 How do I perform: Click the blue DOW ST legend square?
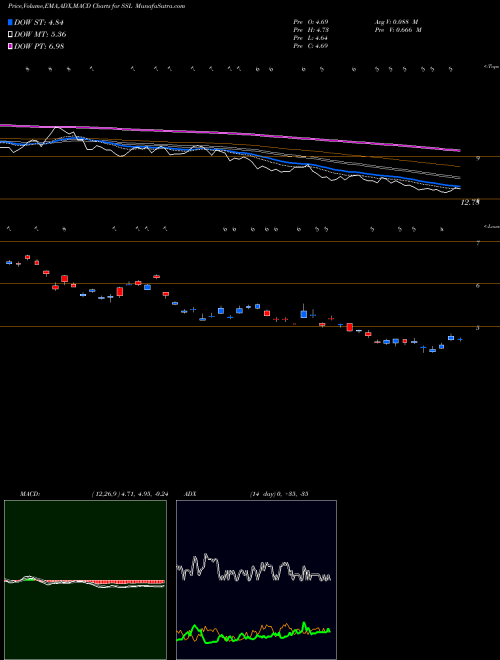[x=11, y=22]
